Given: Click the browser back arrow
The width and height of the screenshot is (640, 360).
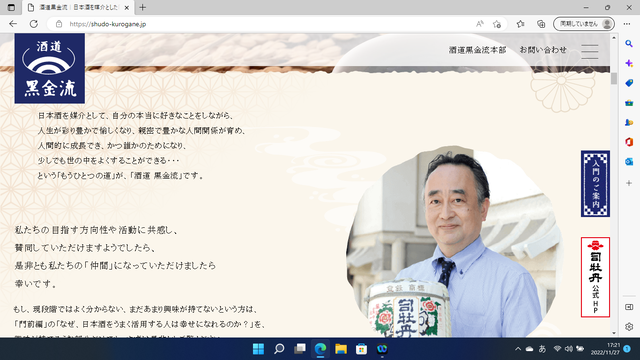Looking at the screenshot, I should 13,24.
